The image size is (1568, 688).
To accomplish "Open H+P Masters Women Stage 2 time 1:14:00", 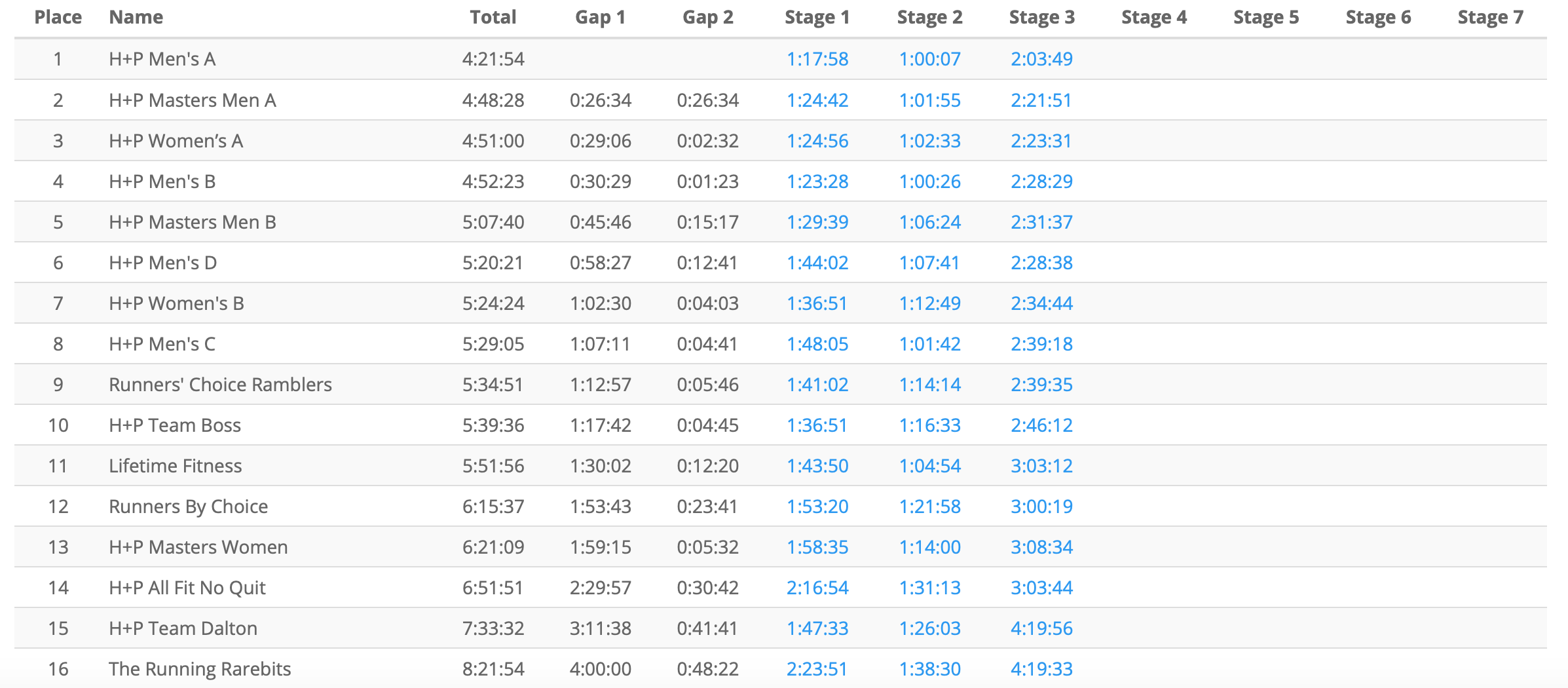I will click(x=929, y=547).
